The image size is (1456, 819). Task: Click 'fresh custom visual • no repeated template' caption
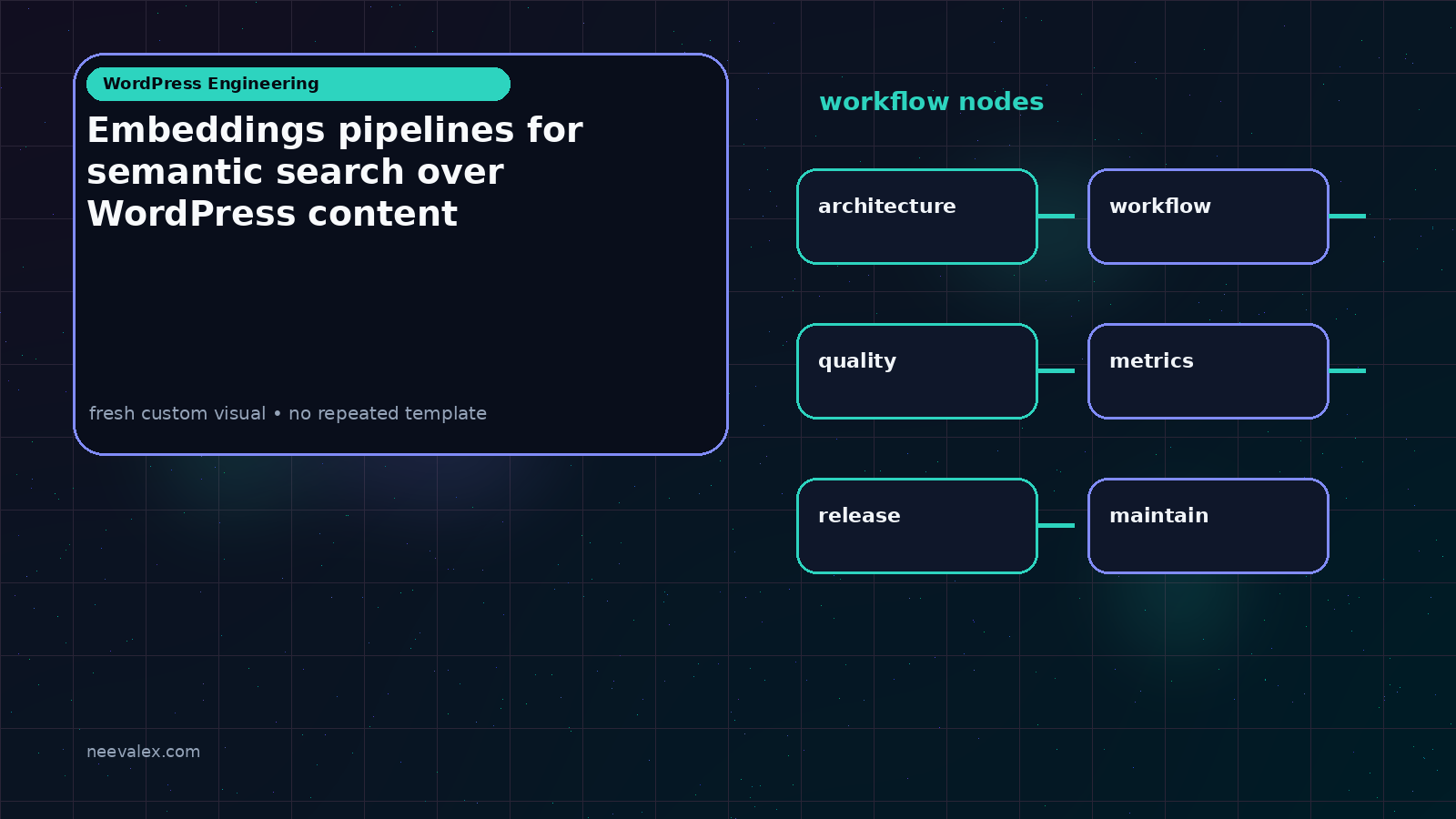(x=288, y=413)
